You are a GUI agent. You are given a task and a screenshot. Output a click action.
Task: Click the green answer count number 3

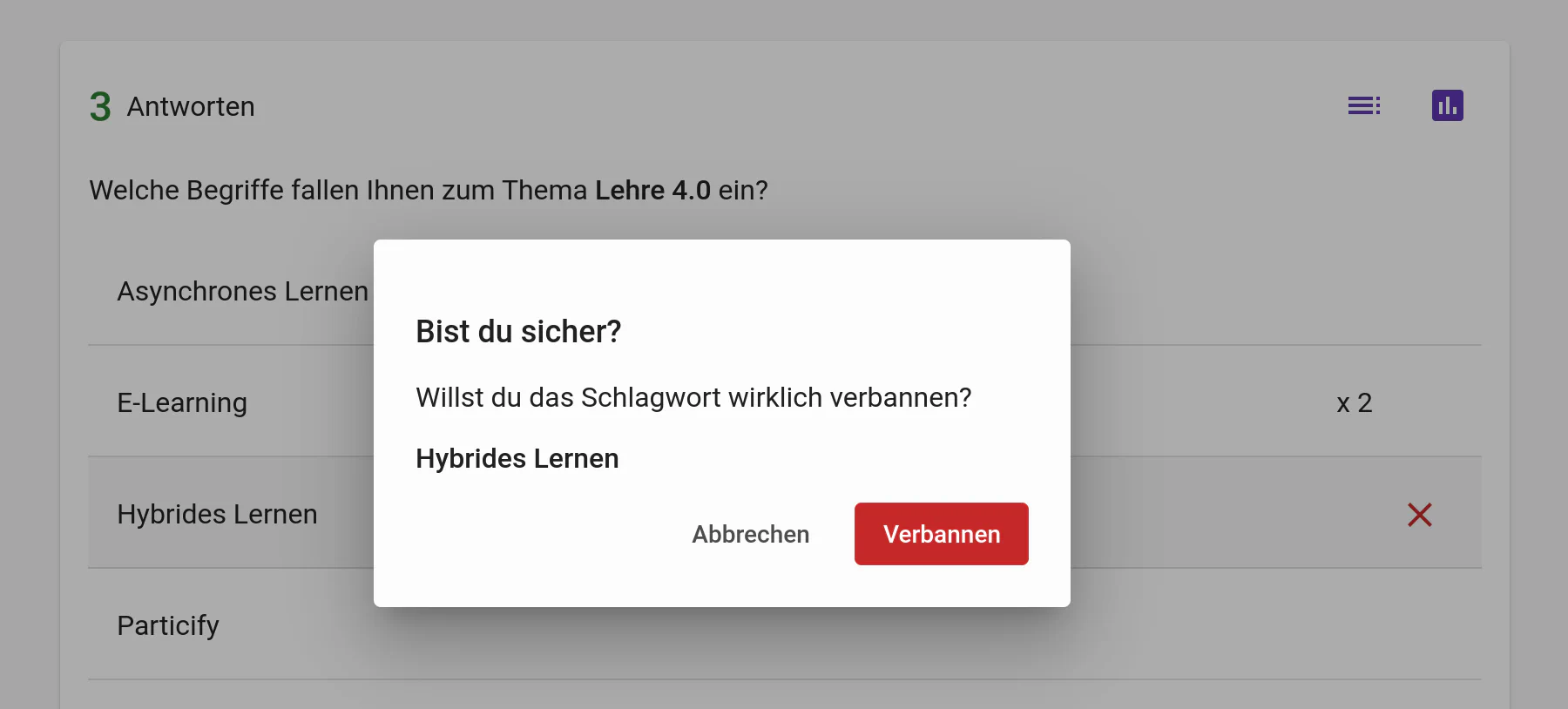100,107
